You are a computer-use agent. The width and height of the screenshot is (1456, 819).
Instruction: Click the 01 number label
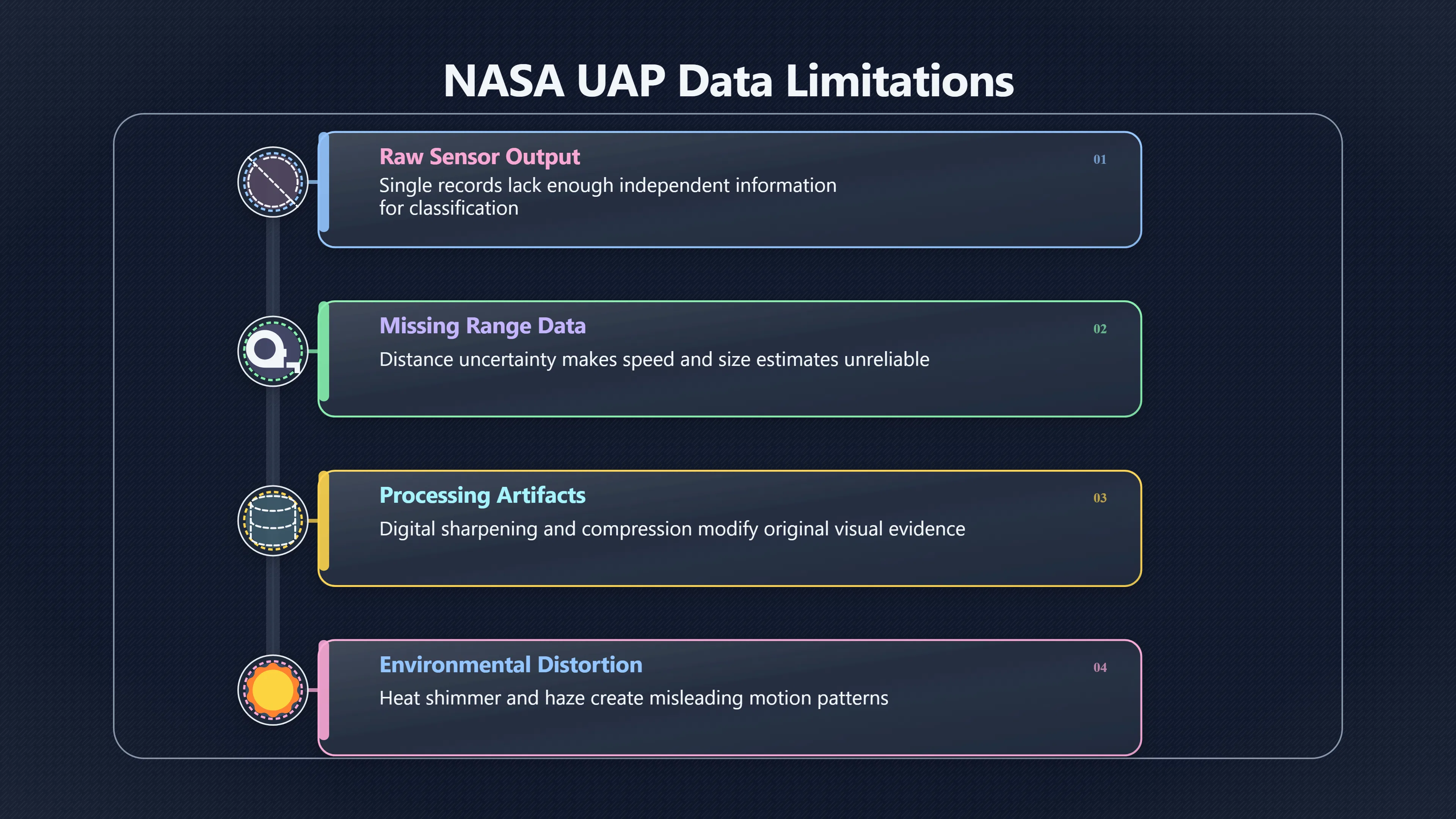pos(1099,159)
